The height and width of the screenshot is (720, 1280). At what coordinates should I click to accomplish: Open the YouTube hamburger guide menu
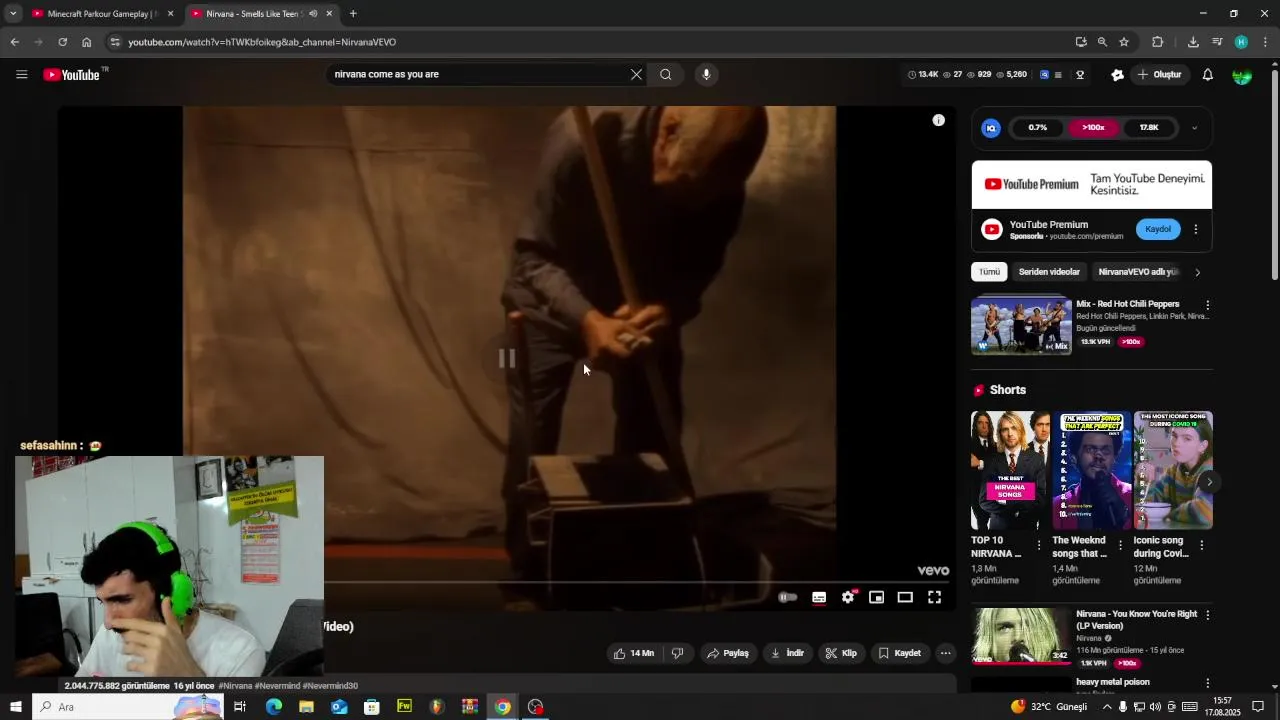pyautogui.click(x=21, y=74)
